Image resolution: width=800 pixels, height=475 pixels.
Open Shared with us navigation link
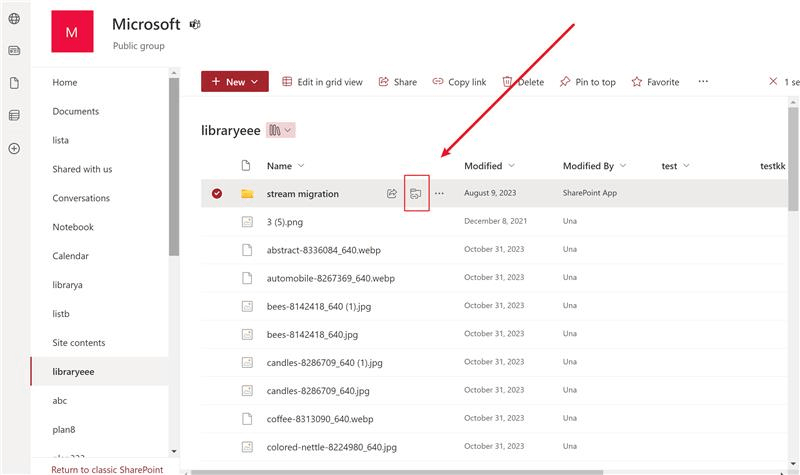pos(82,169)
